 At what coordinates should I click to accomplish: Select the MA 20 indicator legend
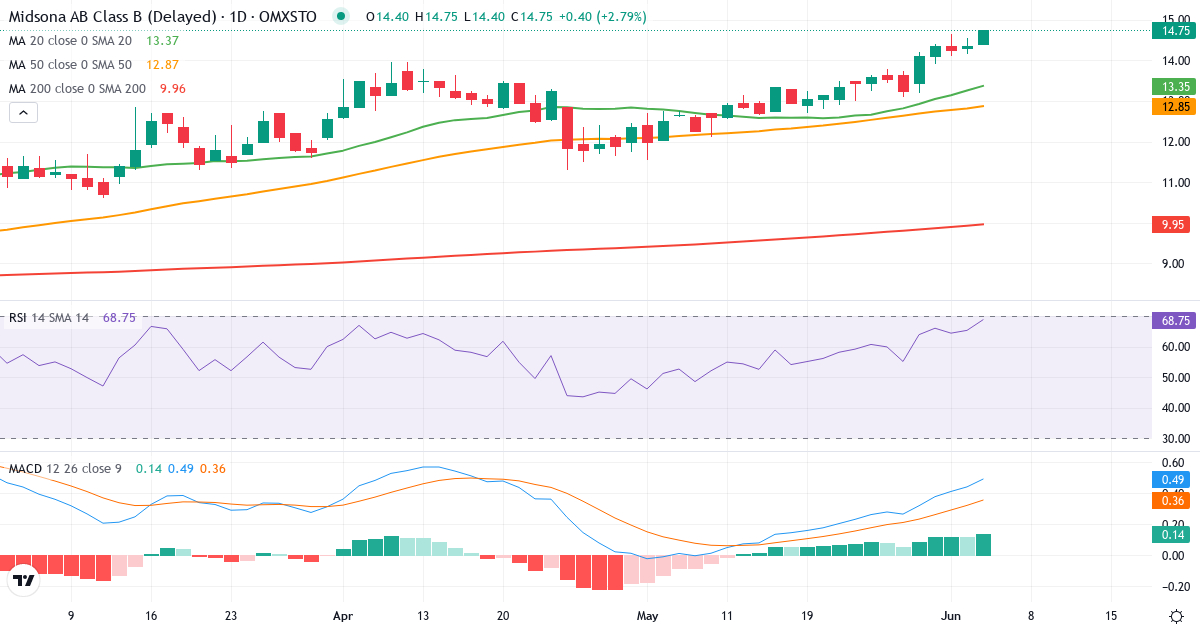70,41
